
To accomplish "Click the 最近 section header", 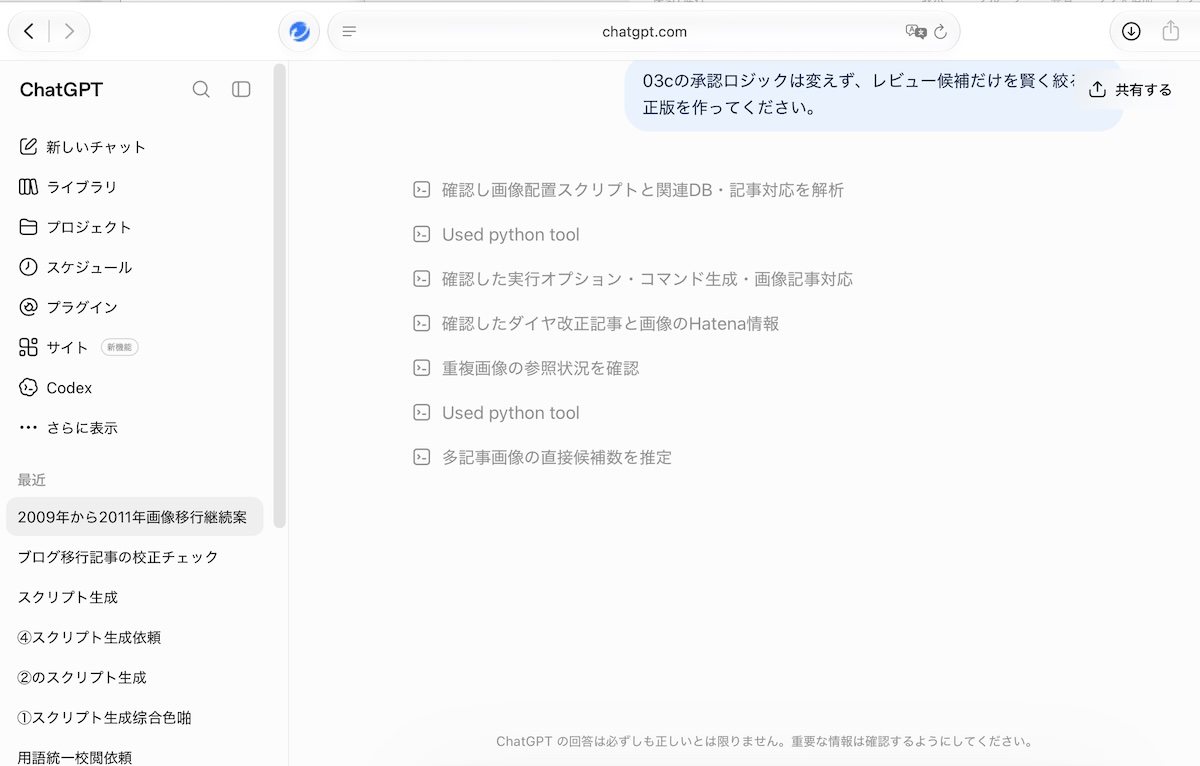I will coord(32,480).
